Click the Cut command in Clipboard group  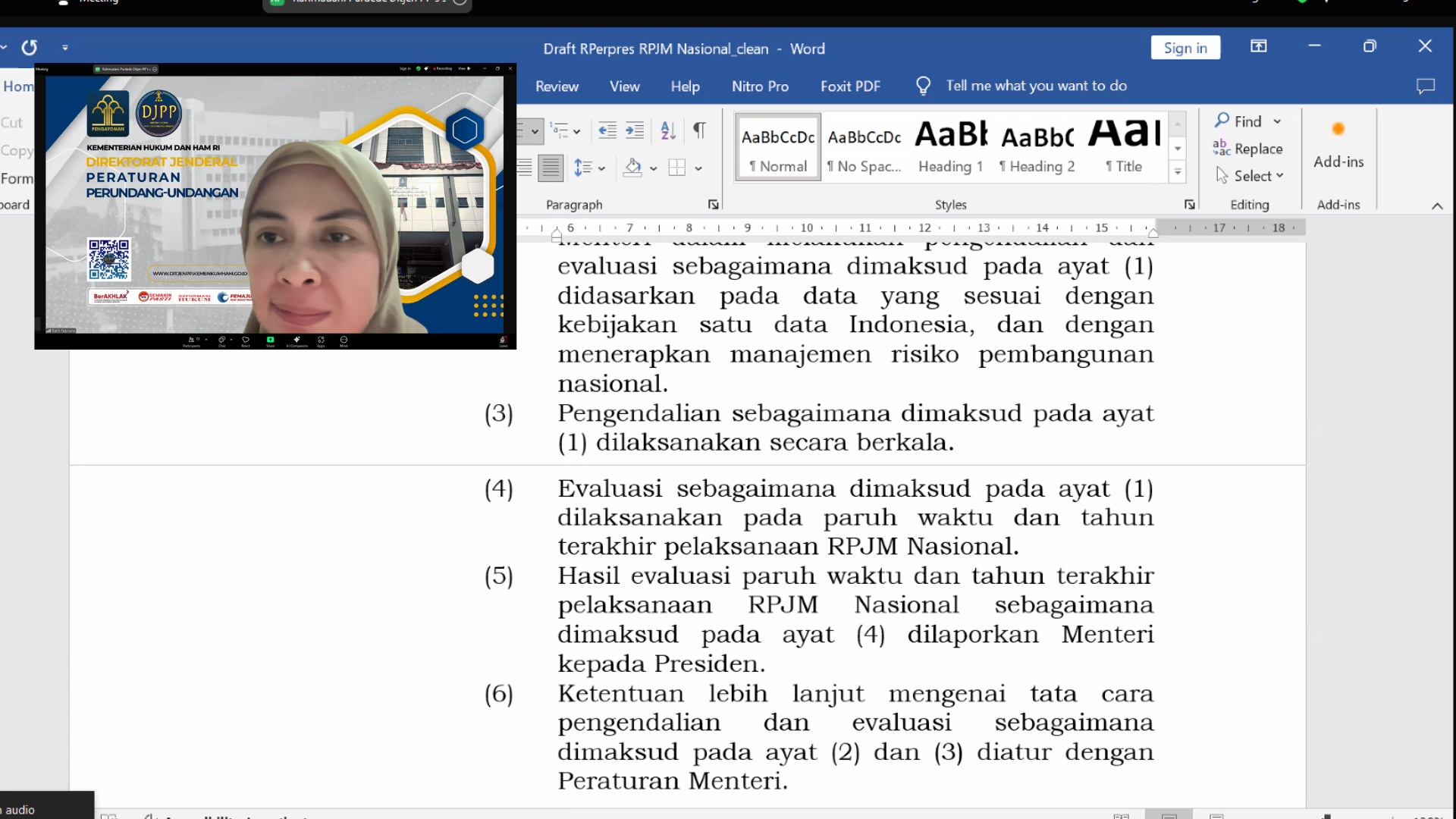[x=11, y=122]
